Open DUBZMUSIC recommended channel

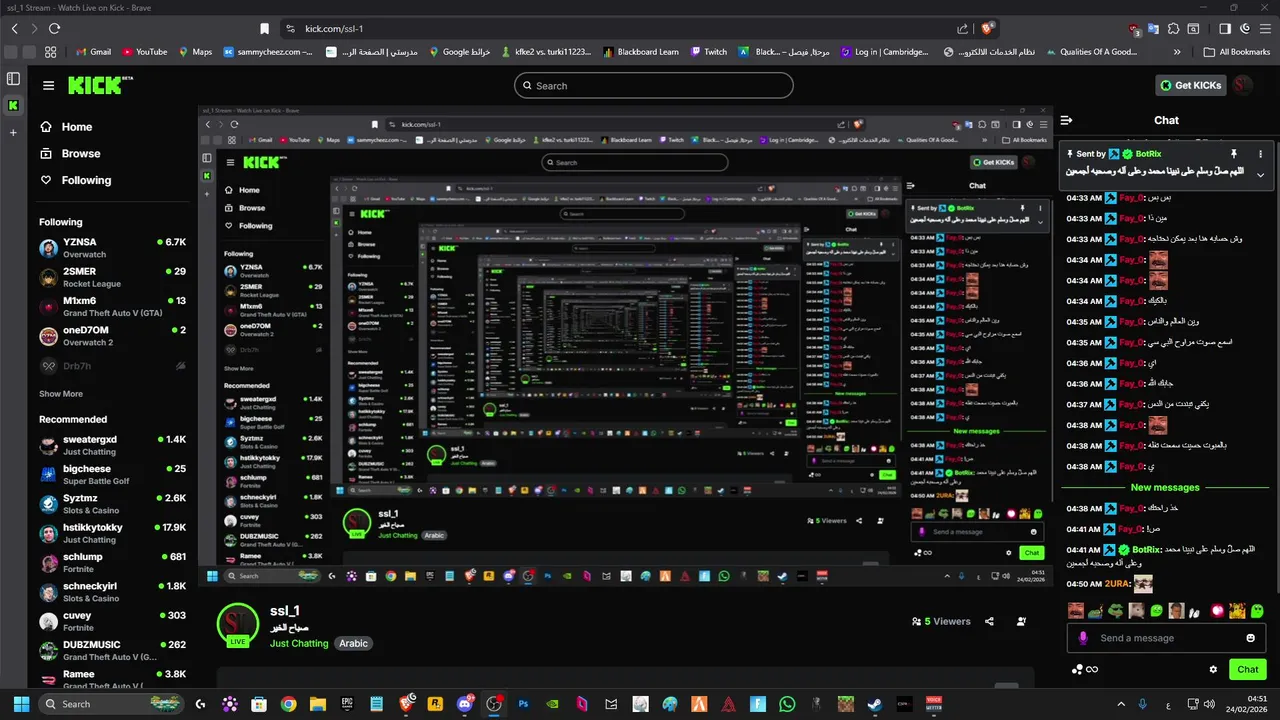pos(113,650)
